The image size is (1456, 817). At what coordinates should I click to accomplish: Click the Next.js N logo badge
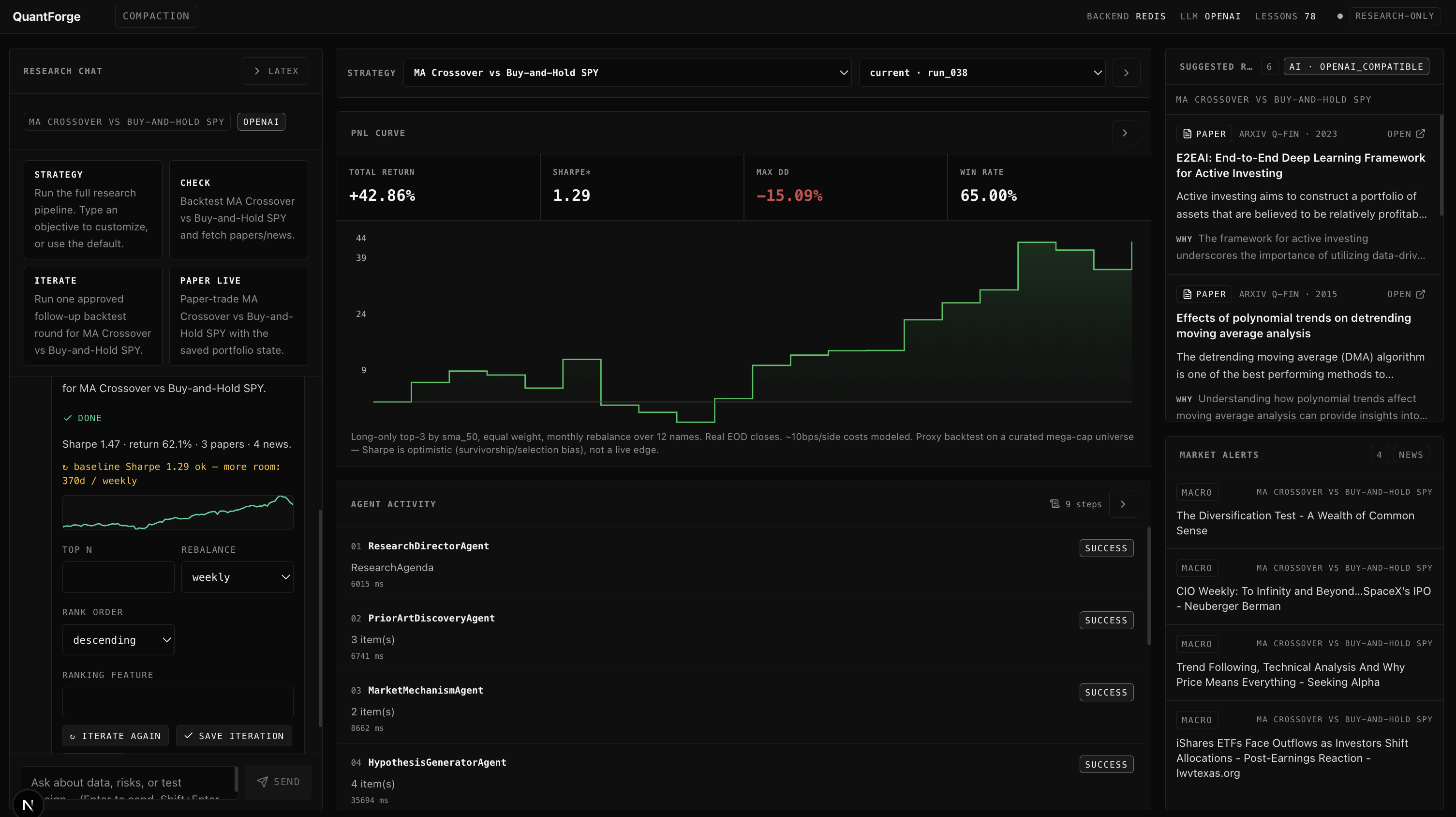(x=28, y=804)
